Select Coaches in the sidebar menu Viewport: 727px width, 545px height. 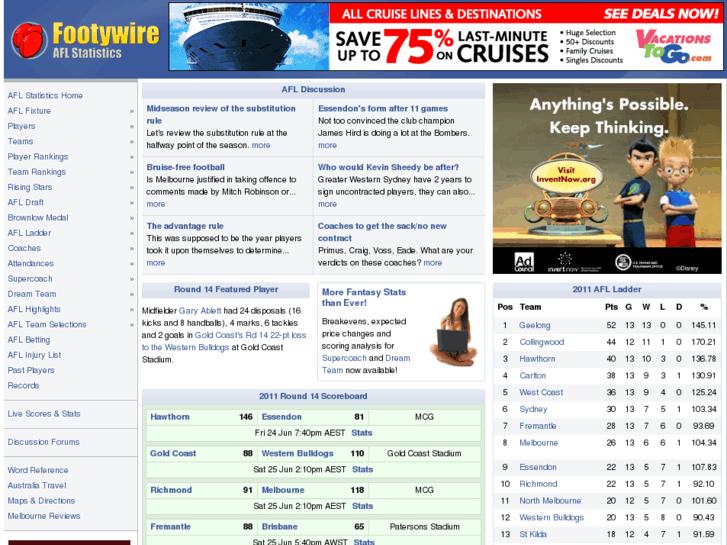24,248
